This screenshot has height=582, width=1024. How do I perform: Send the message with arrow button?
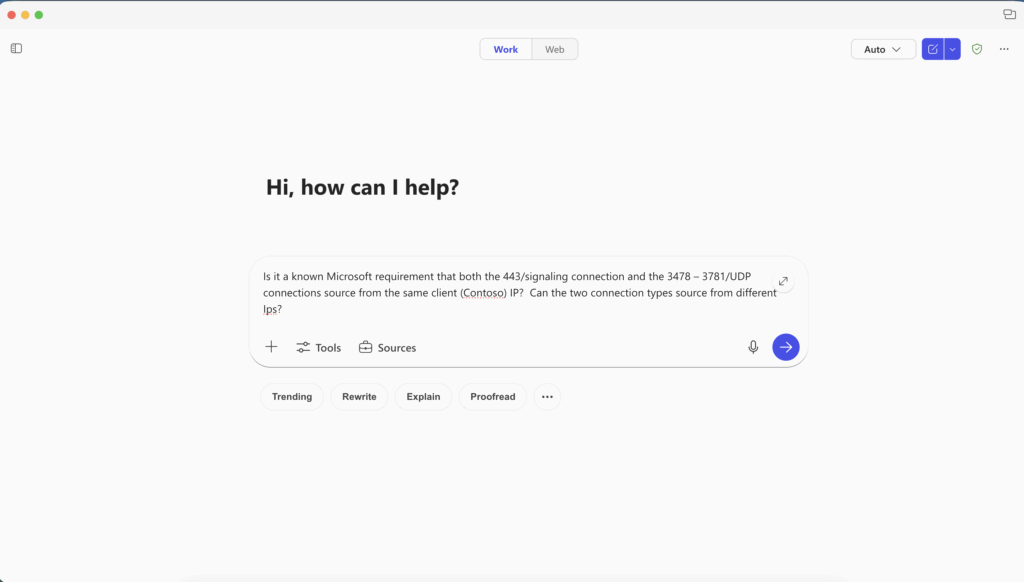tap(785, 347)
